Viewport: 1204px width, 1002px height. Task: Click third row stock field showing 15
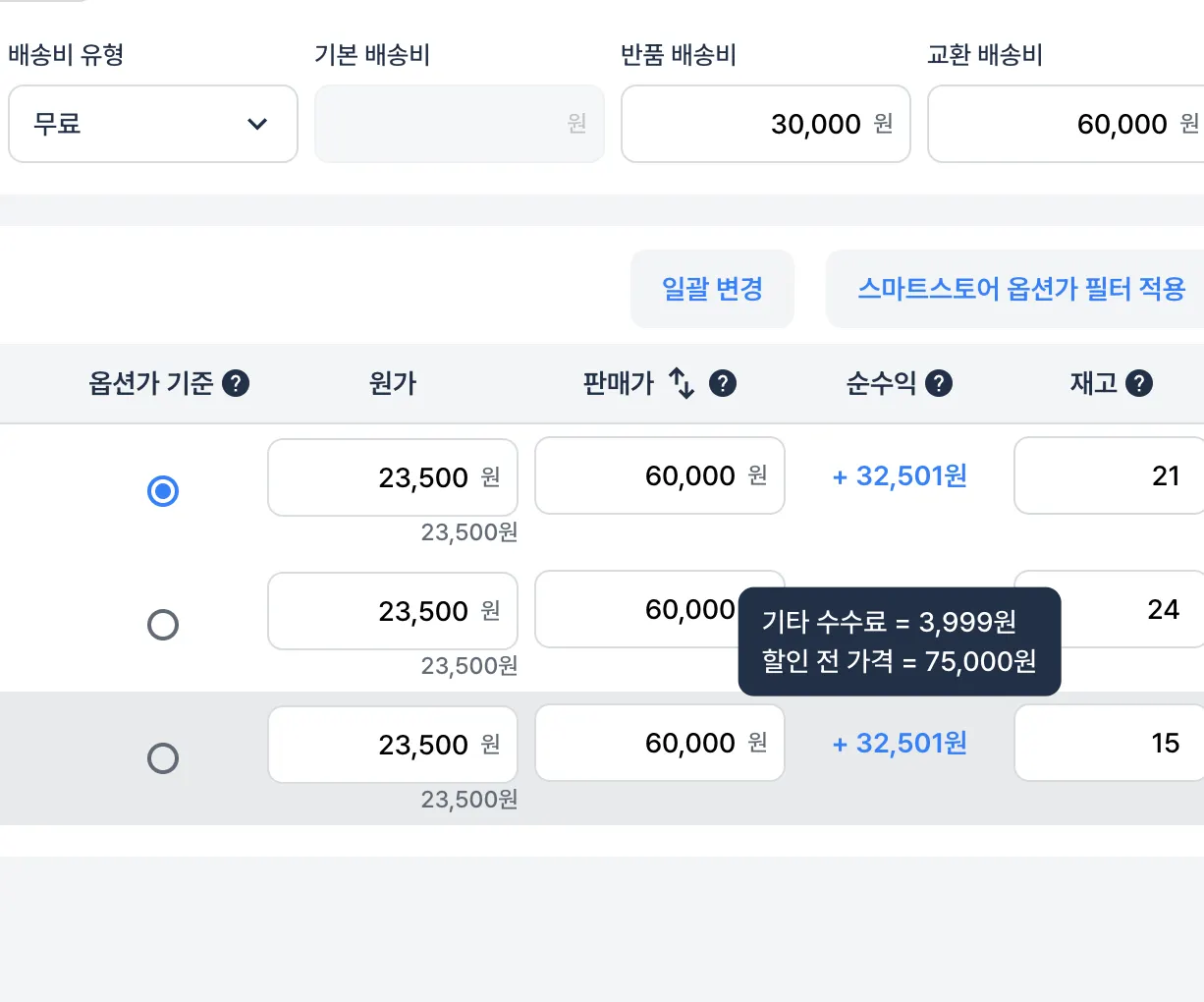coord(1110,743)
